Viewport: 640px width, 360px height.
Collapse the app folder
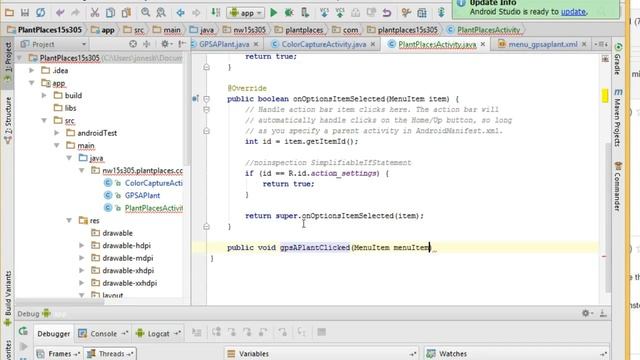(x=31, y=83)
